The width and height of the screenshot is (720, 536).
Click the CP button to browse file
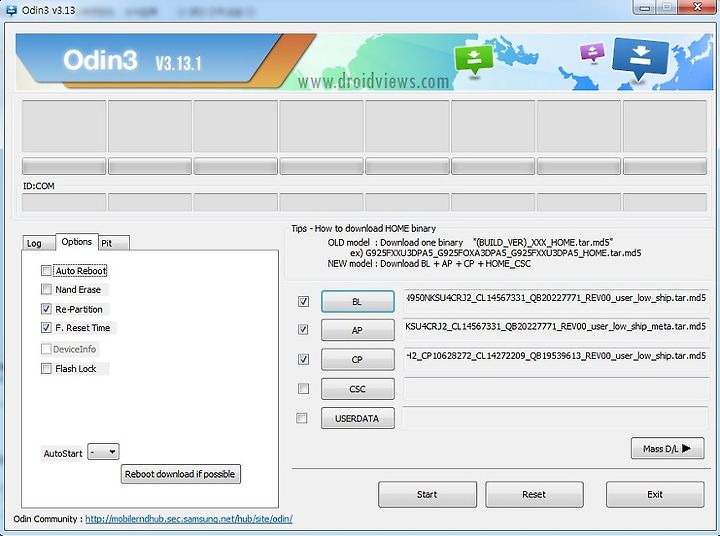[x=358, y=360]
